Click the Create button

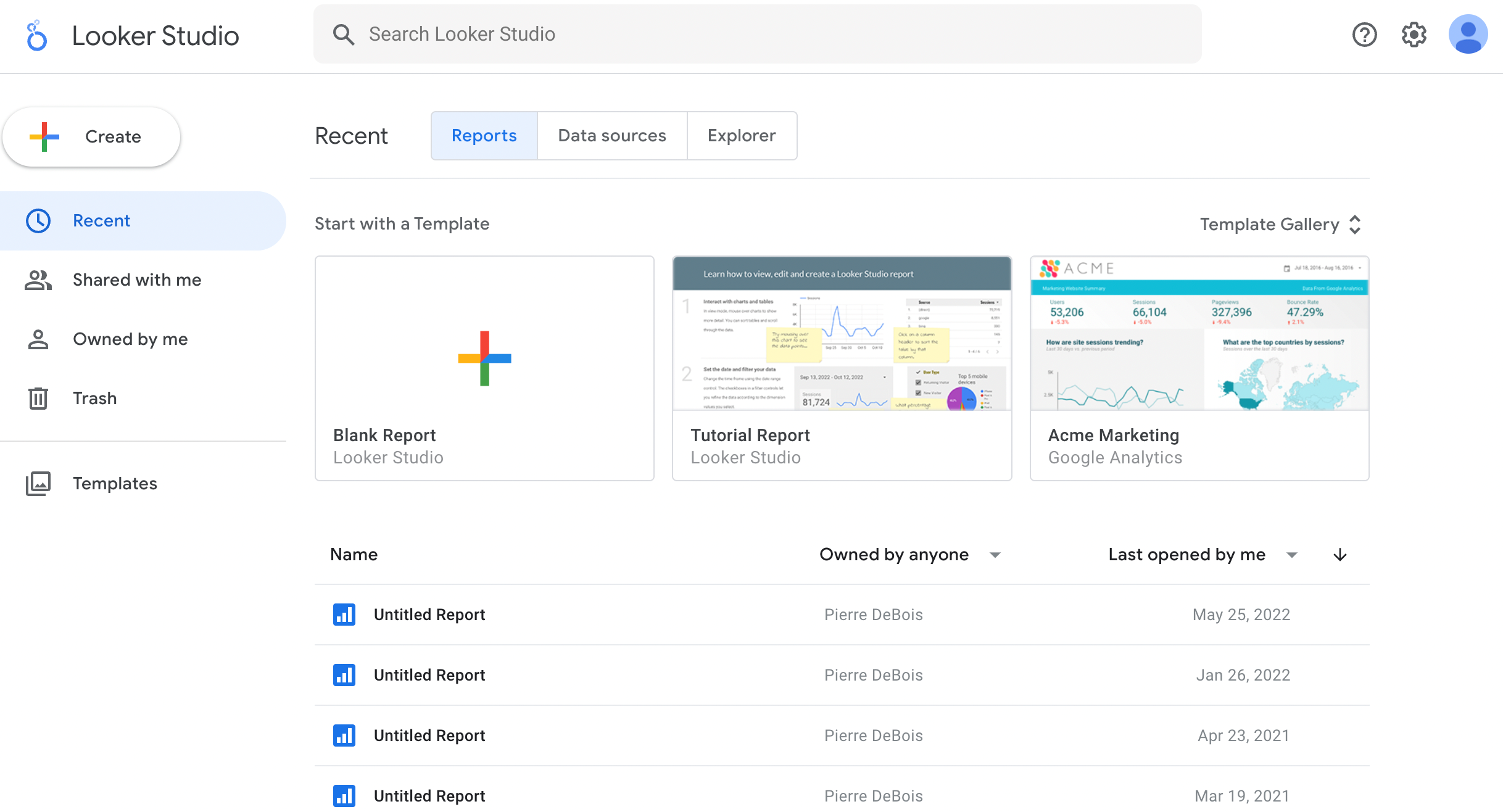[91, 136]
